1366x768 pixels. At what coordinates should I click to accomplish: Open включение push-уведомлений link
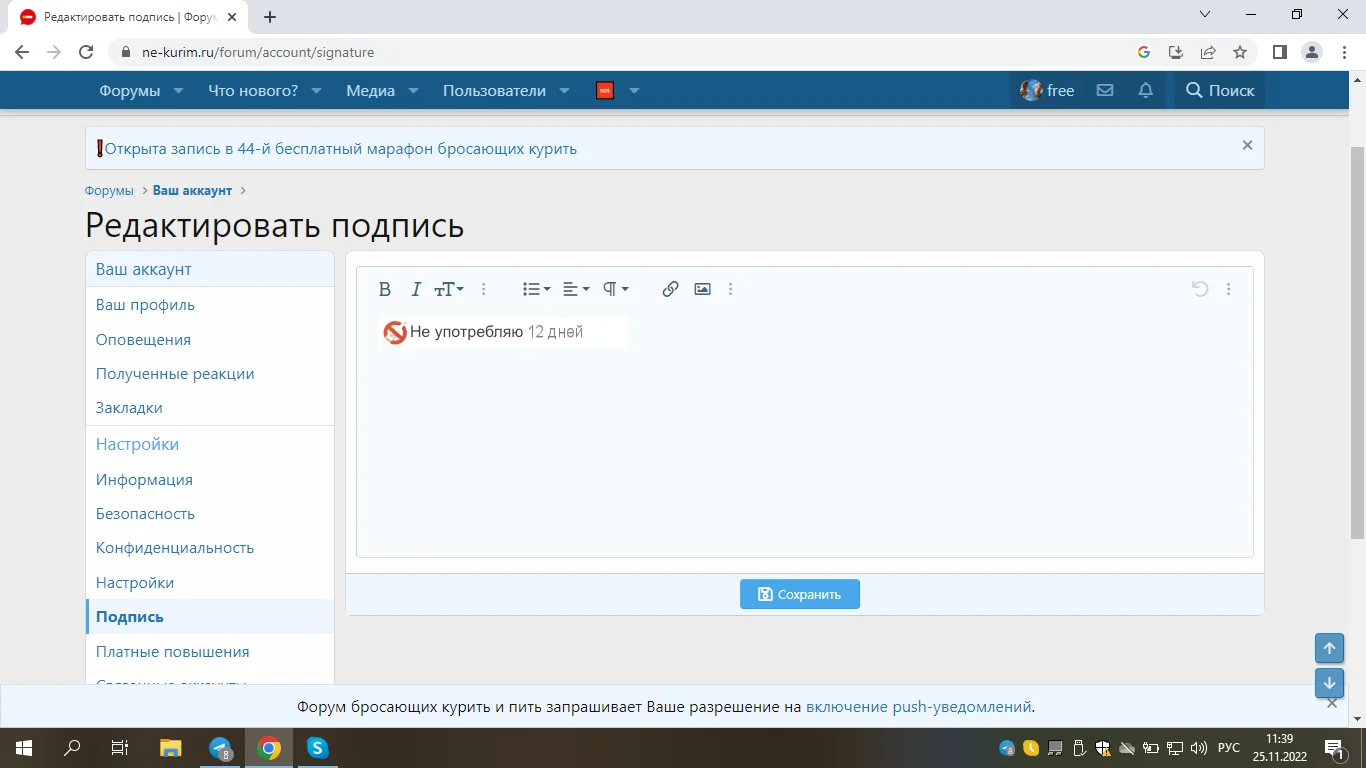(x=920, y=706)
